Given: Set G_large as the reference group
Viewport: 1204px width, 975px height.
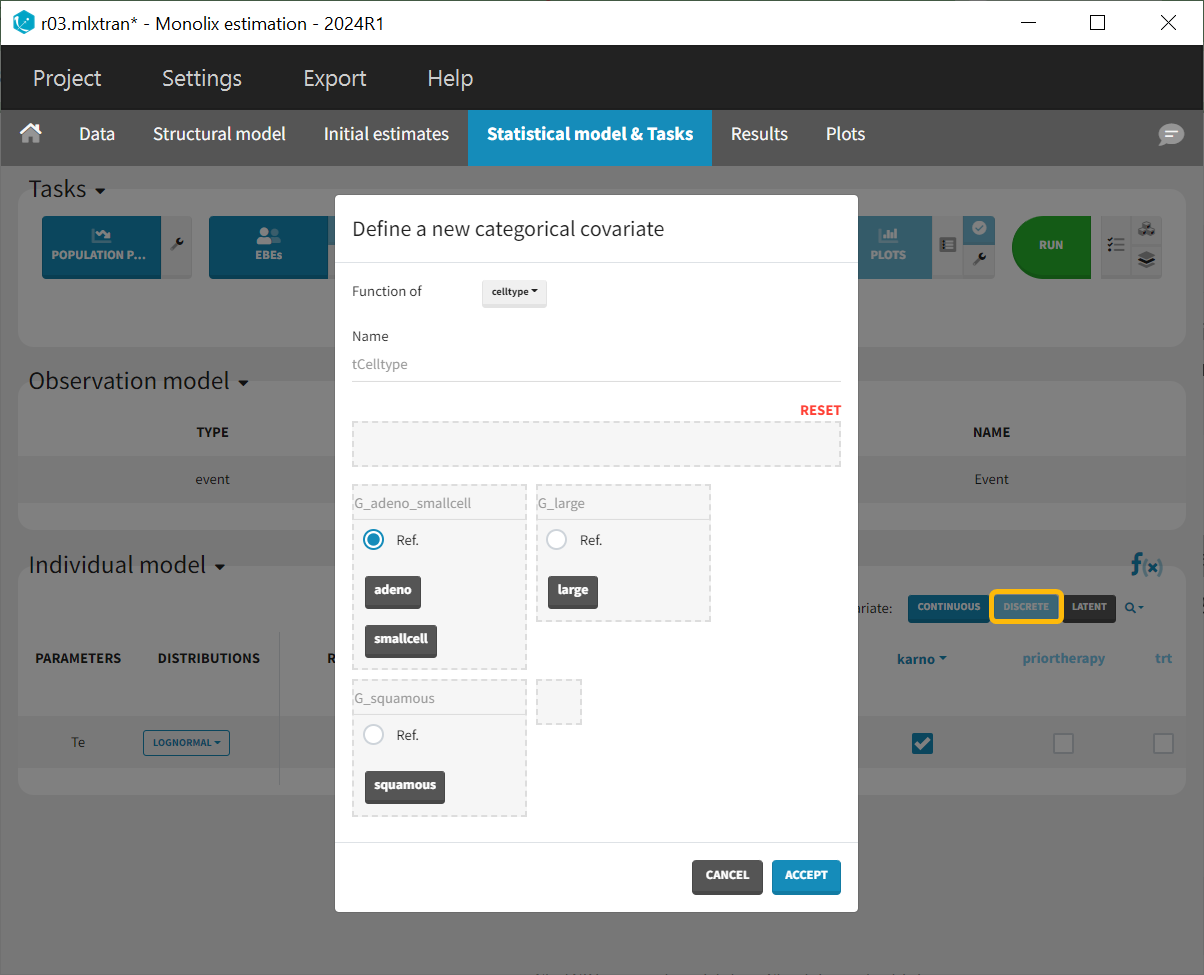Looking at the screenshot, I should [x=557, y=540].
